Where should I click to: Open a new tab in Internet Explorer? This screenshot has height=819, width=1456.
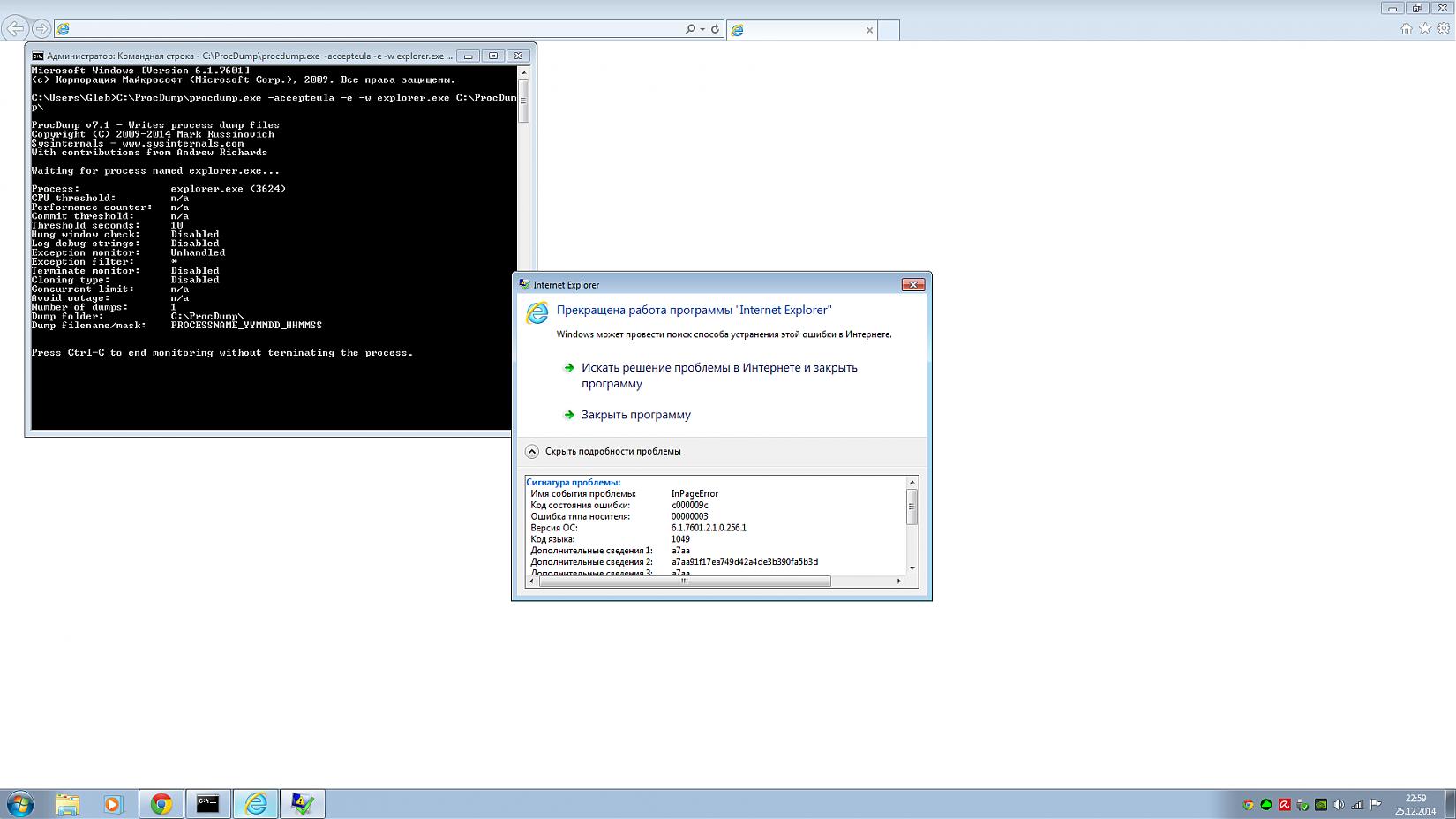pos(889,30)
